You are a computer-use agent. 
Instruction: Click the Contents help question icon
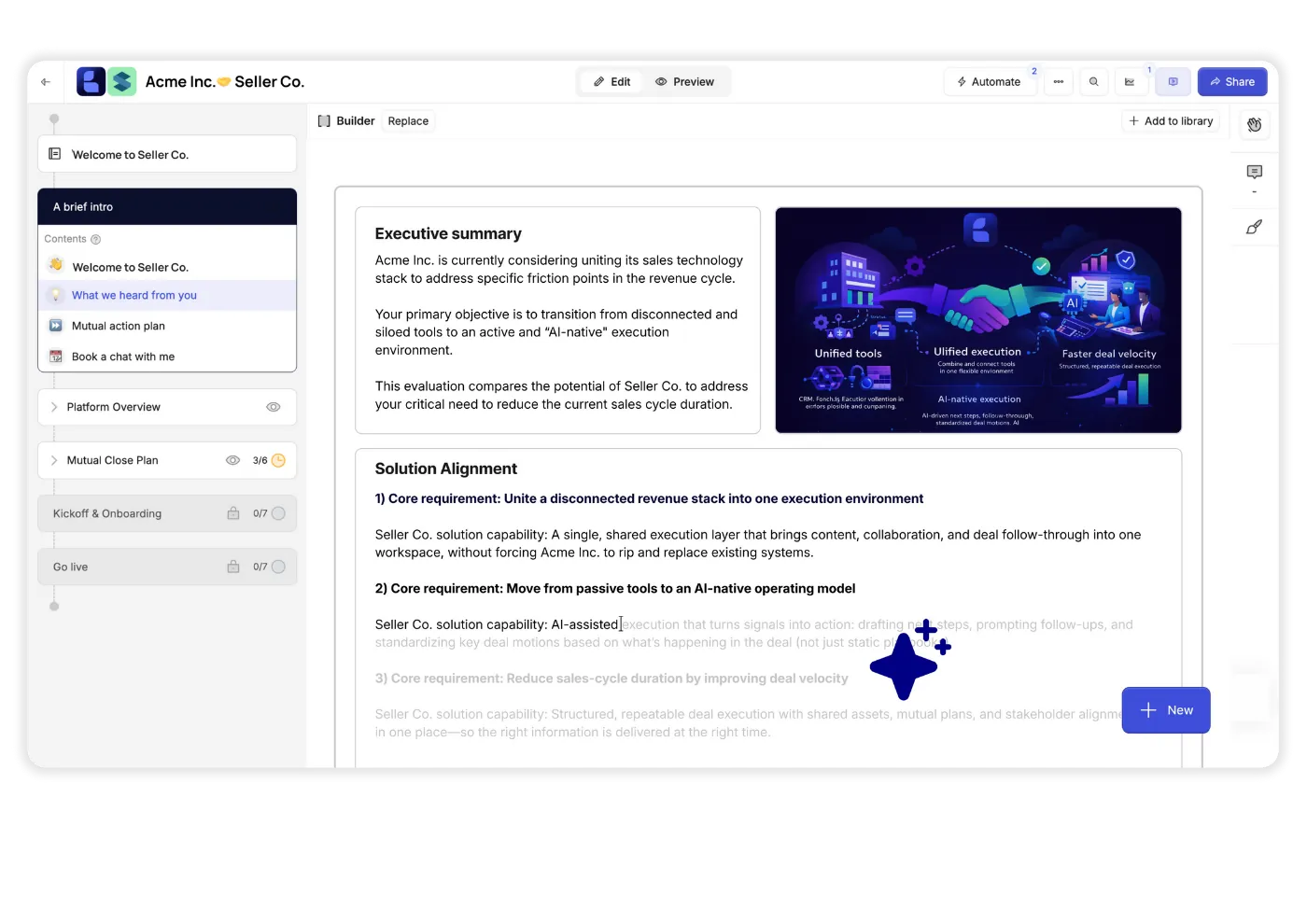[95, 240]
